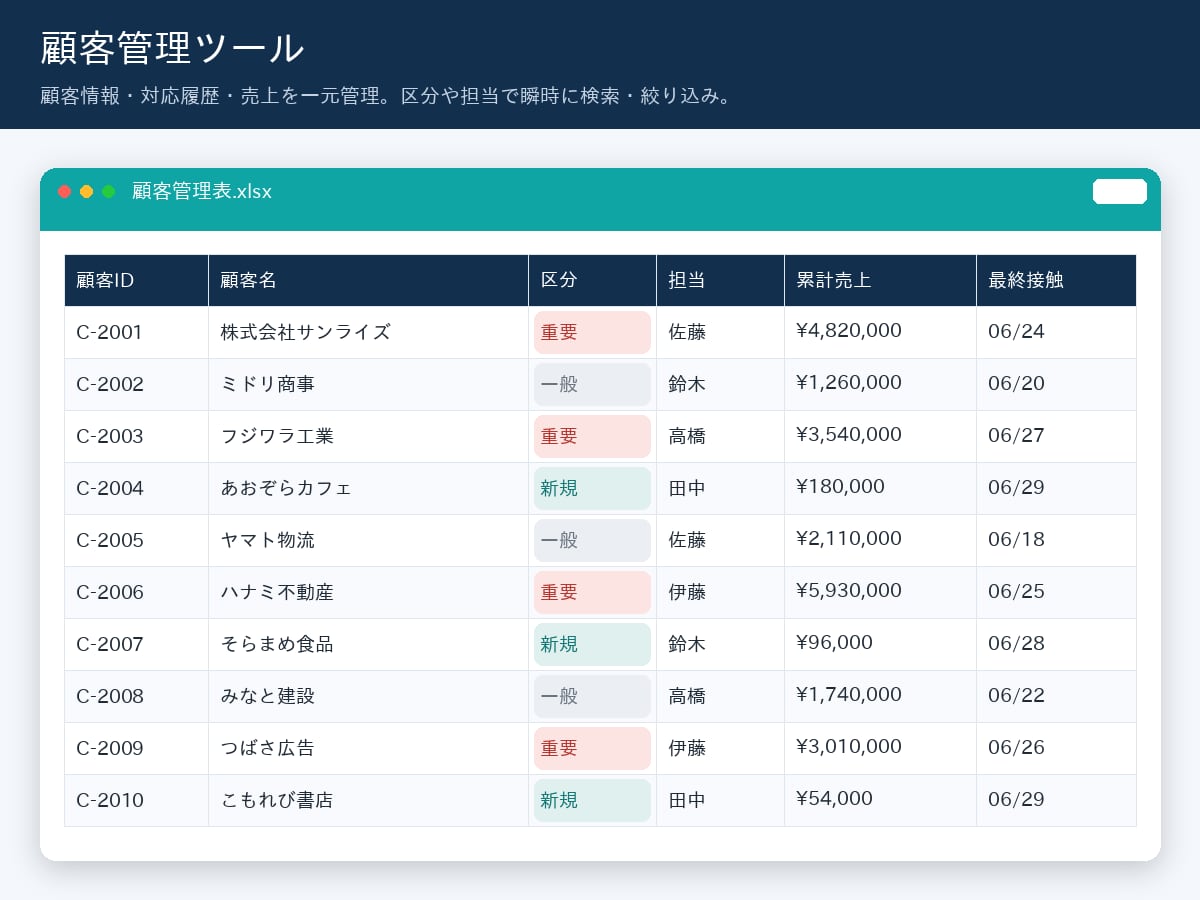Click sales amount ¥4,820,000

pos(849,331)
